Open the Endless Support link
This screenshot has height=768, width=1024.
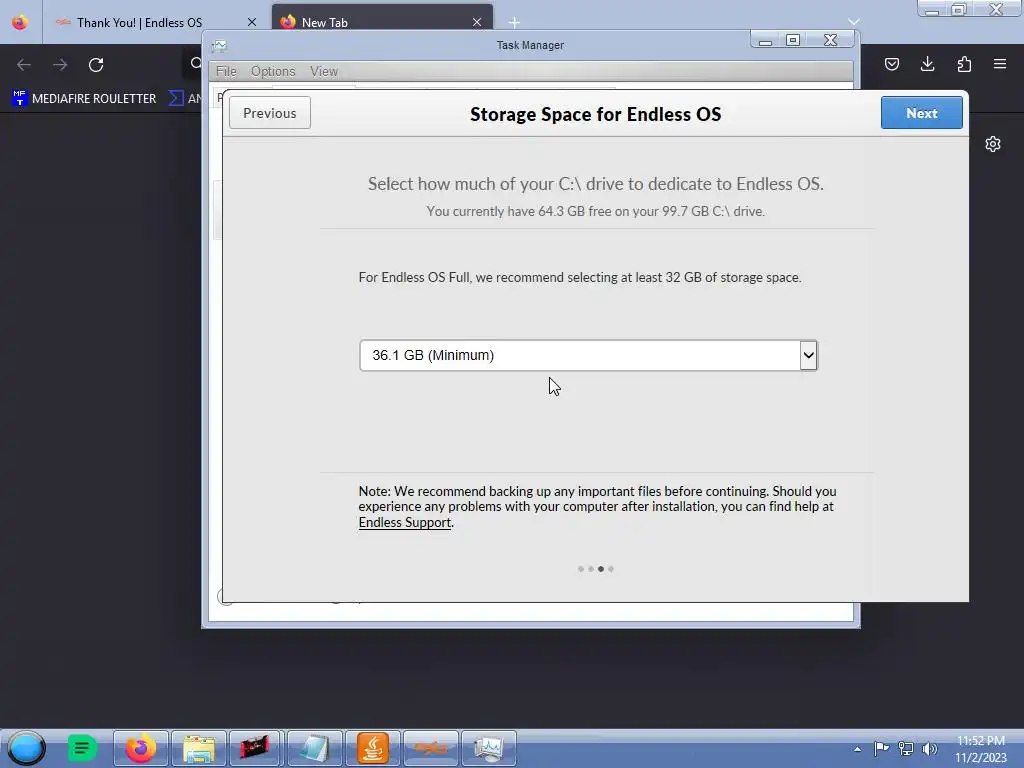click(x=405, y=522)
